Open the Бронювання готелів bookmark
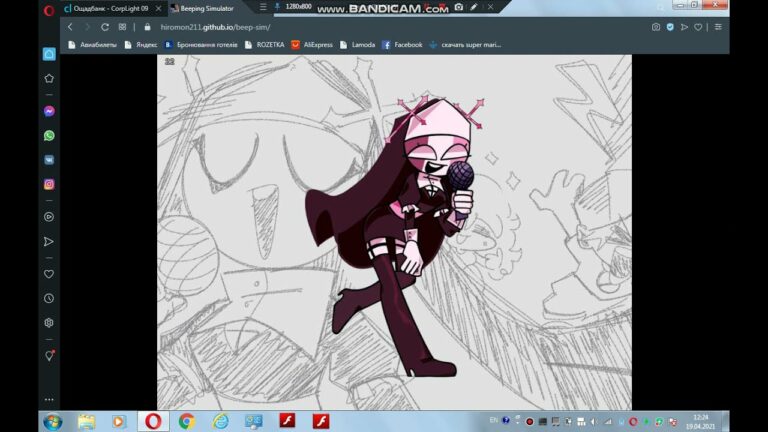Screen dimensions: 768x432 201,45
